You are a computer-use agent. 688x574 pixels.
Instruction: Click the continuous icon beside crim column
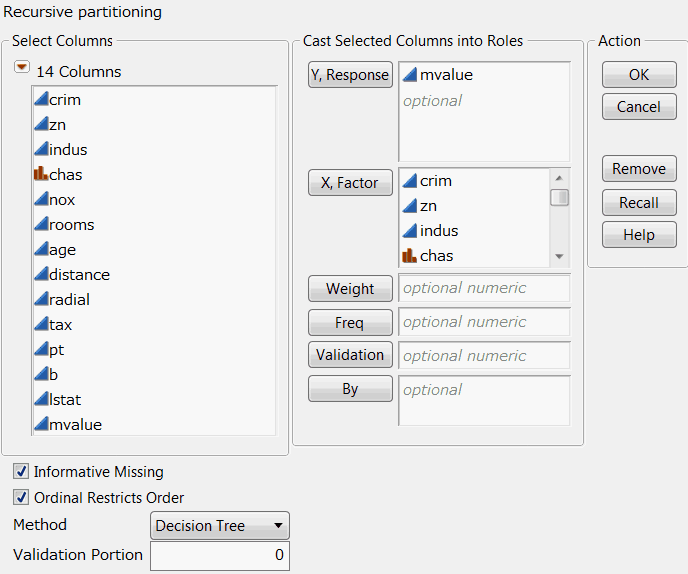pos(41,100)
